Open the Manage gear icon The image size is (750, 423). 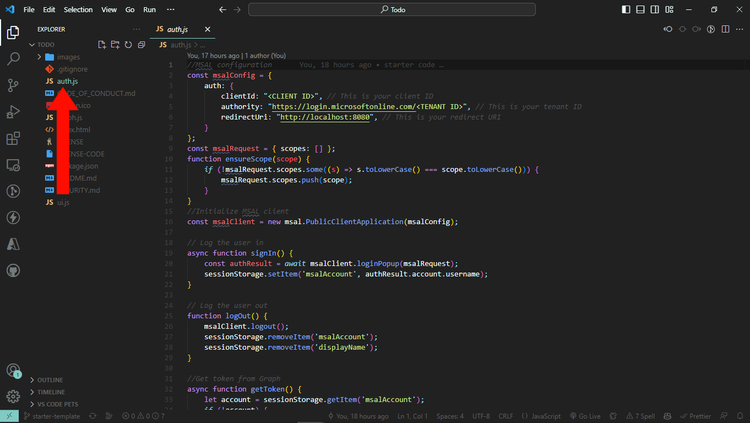(x=13, y=396)
